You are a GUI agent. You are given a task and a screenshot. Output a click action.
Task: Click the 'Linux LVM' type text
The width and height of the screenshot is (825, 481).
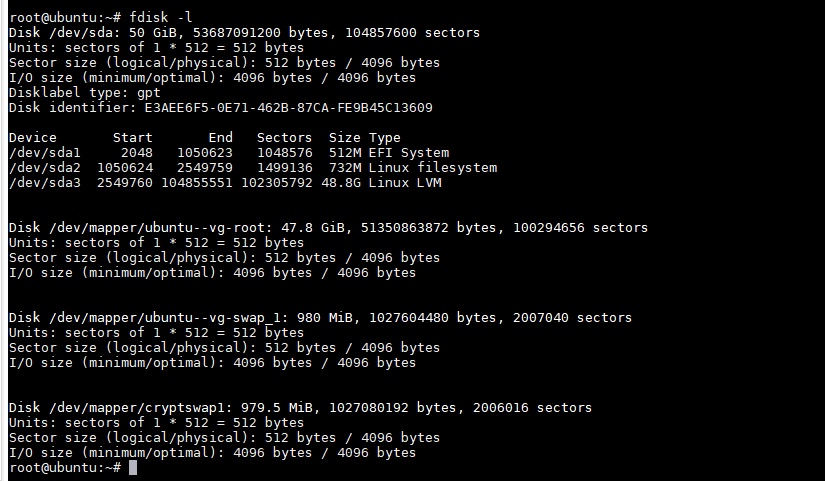[405, 183]
